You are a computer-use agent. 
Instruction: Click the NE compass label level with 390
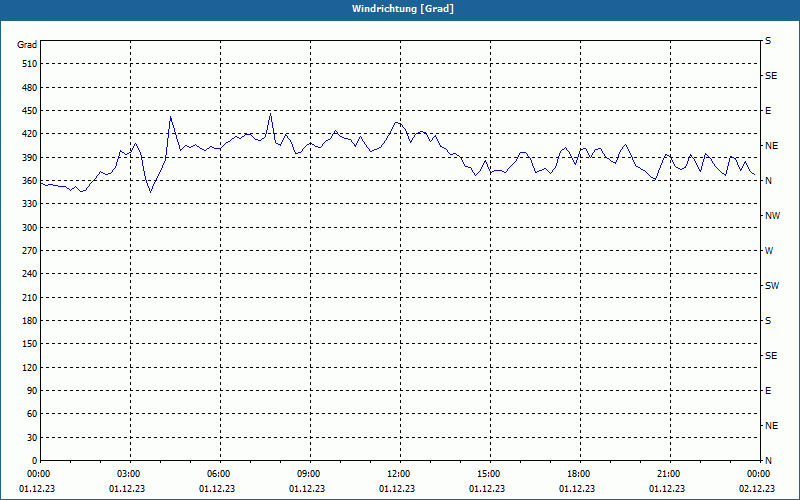tap(771, 146)
